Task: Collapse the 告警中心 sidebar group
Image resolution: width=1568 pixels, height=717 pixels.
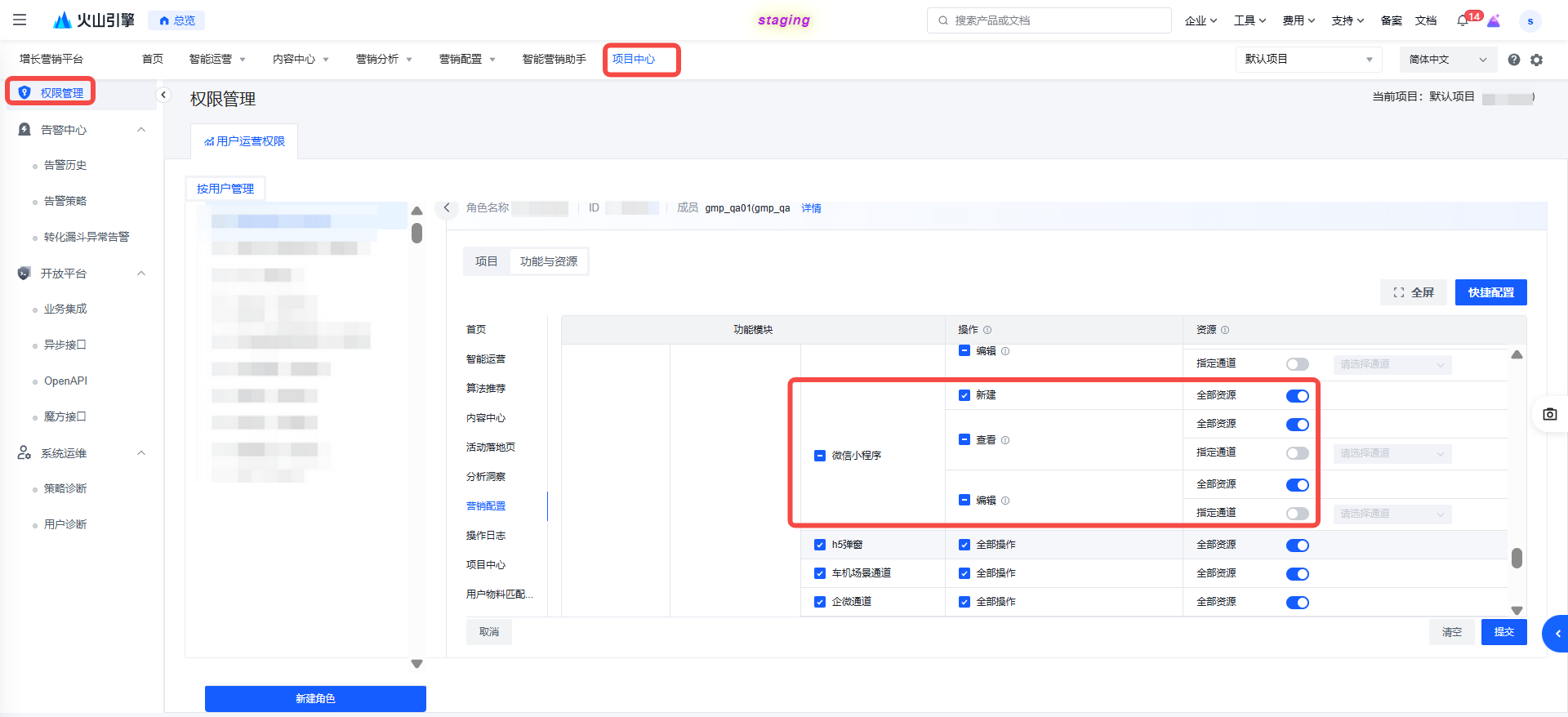Action: (x=141, y=130)
